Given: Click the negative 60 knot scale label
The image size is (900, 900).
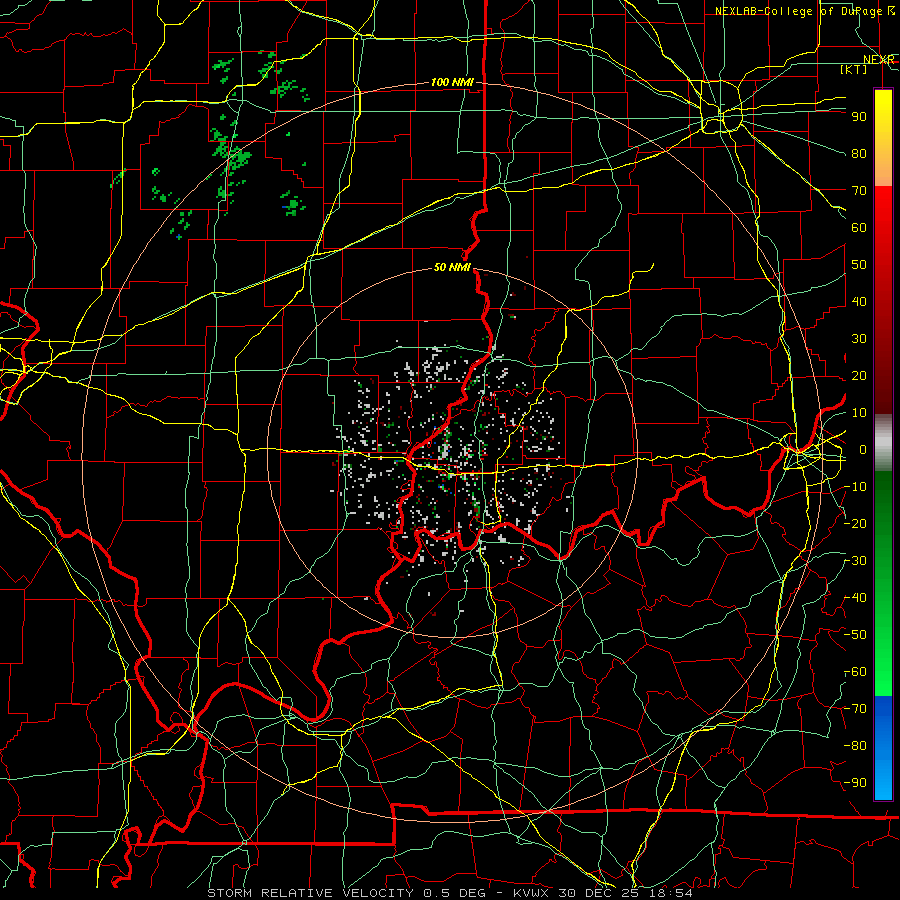Looking at the screenshot, I should (855, 672).
